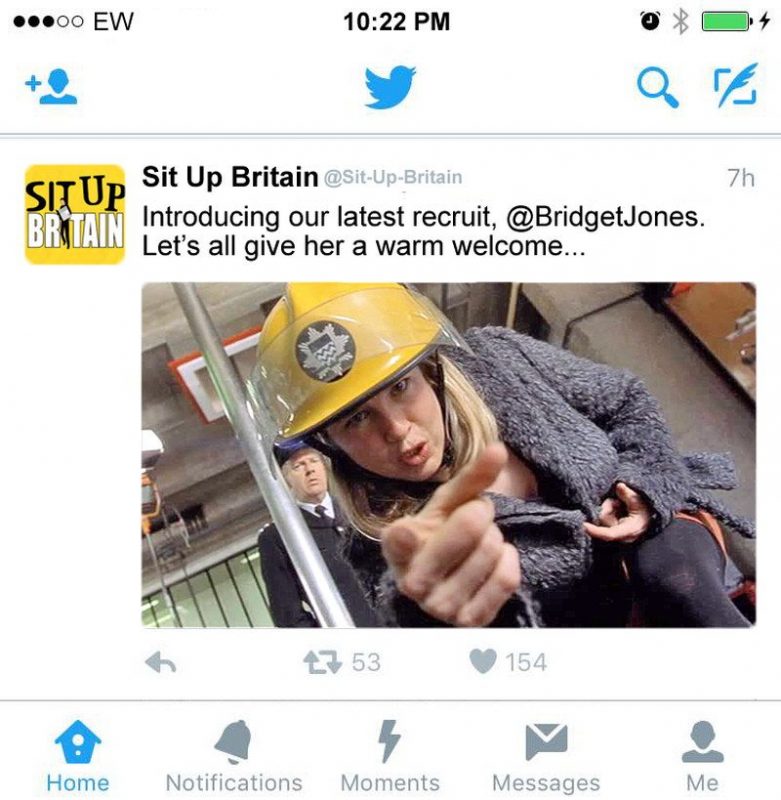Compose a new tweet with quill icon
781x800 pixels.
coord(736,85)
